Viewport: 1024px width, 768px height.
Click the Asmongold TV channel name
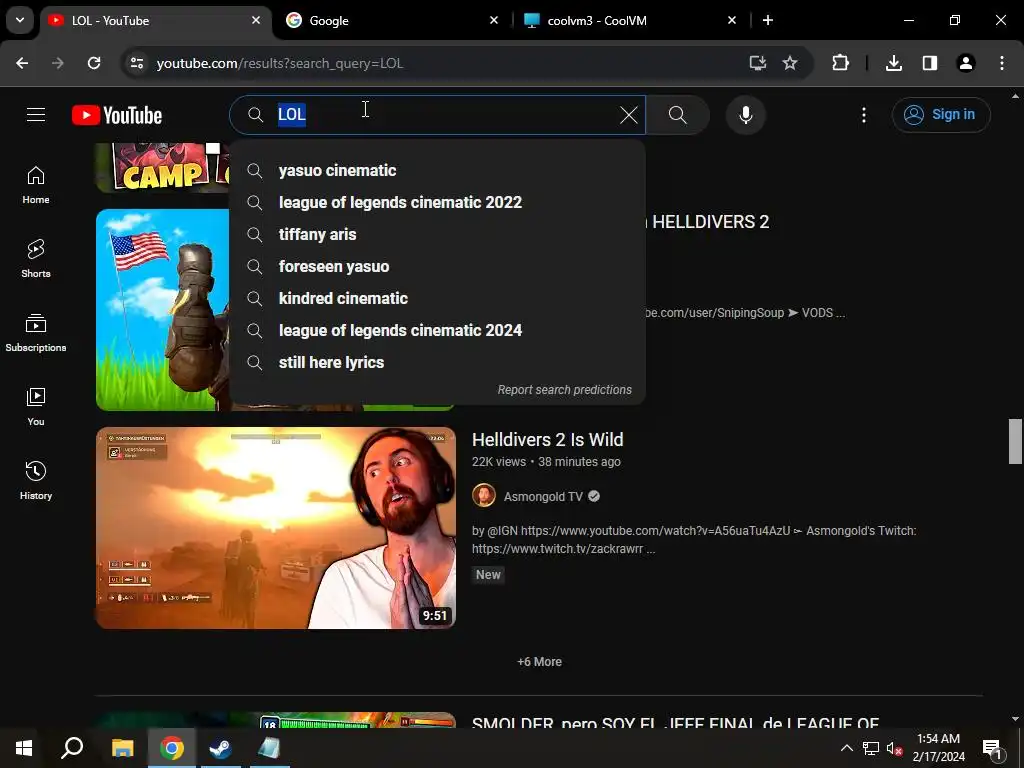point(543,496)
